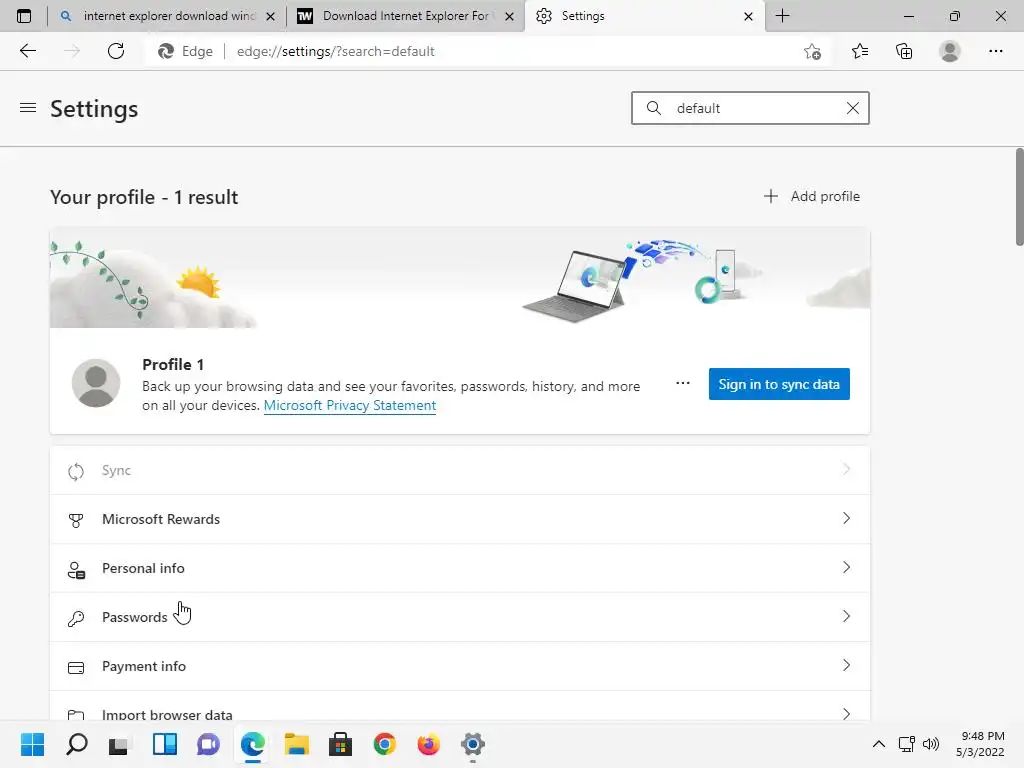The height and width of the screenshot is (768, 1024).
Task: Click the search magnifier in settings box
Action: click(654, 108)
